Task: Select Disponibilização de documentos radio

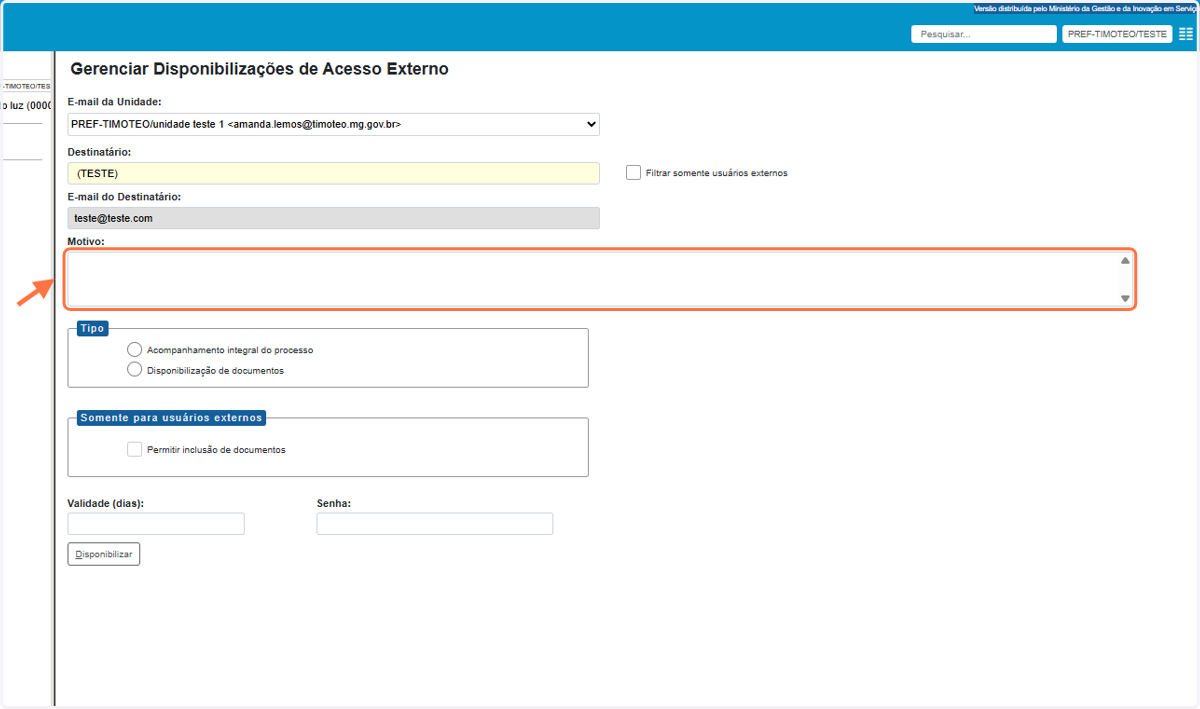Action: 136,369
